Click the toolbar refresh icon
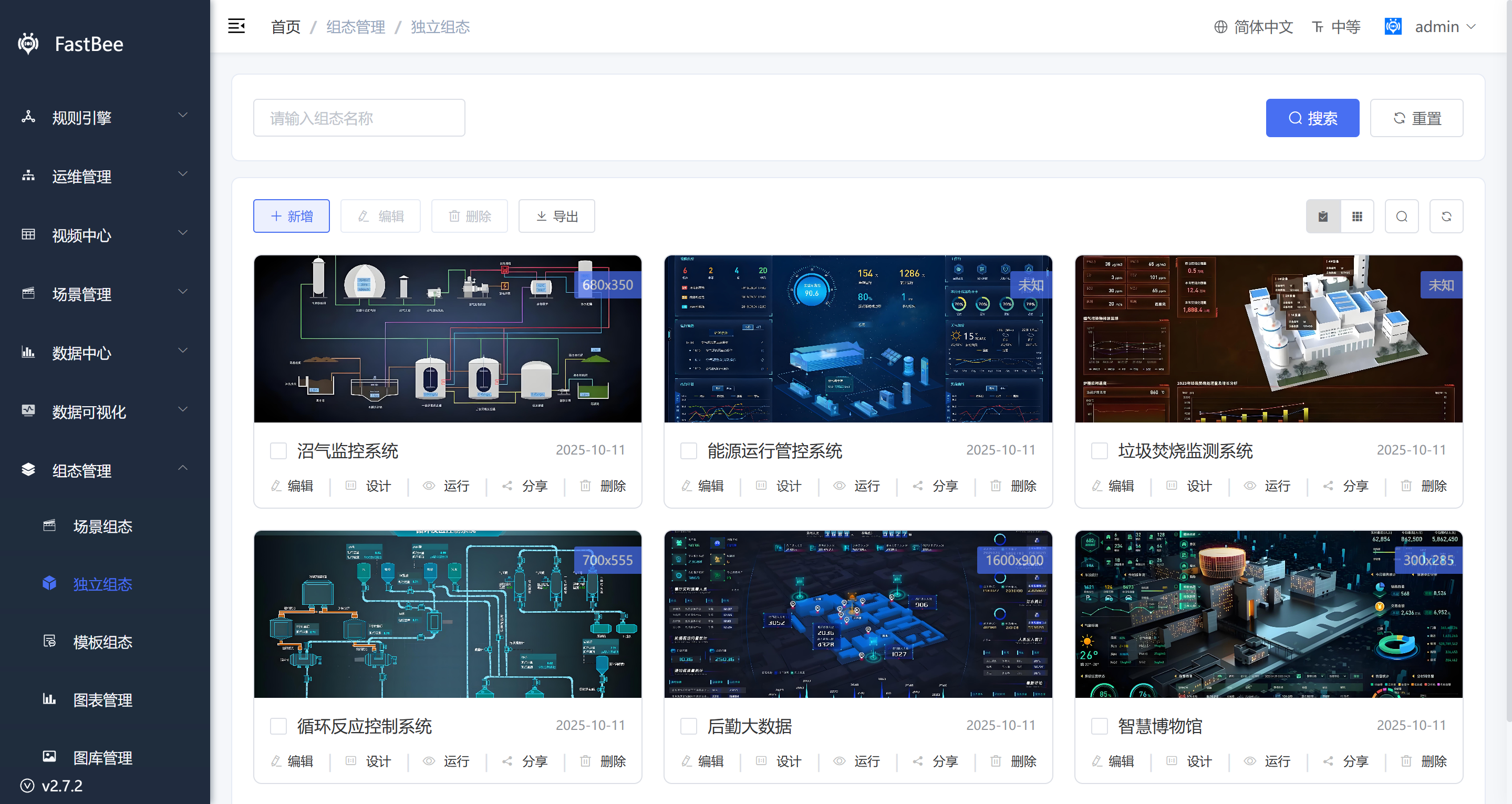This screenshot has width=1512, height=804. (1446, 217)
